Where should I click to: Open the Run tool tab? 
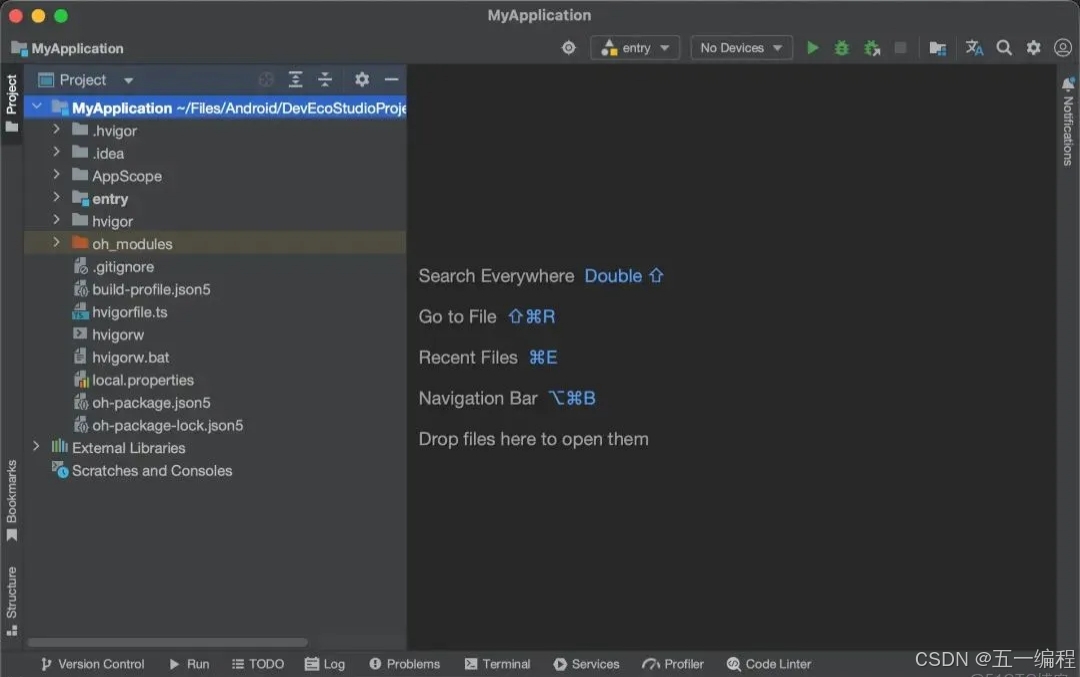pos(189,664)
